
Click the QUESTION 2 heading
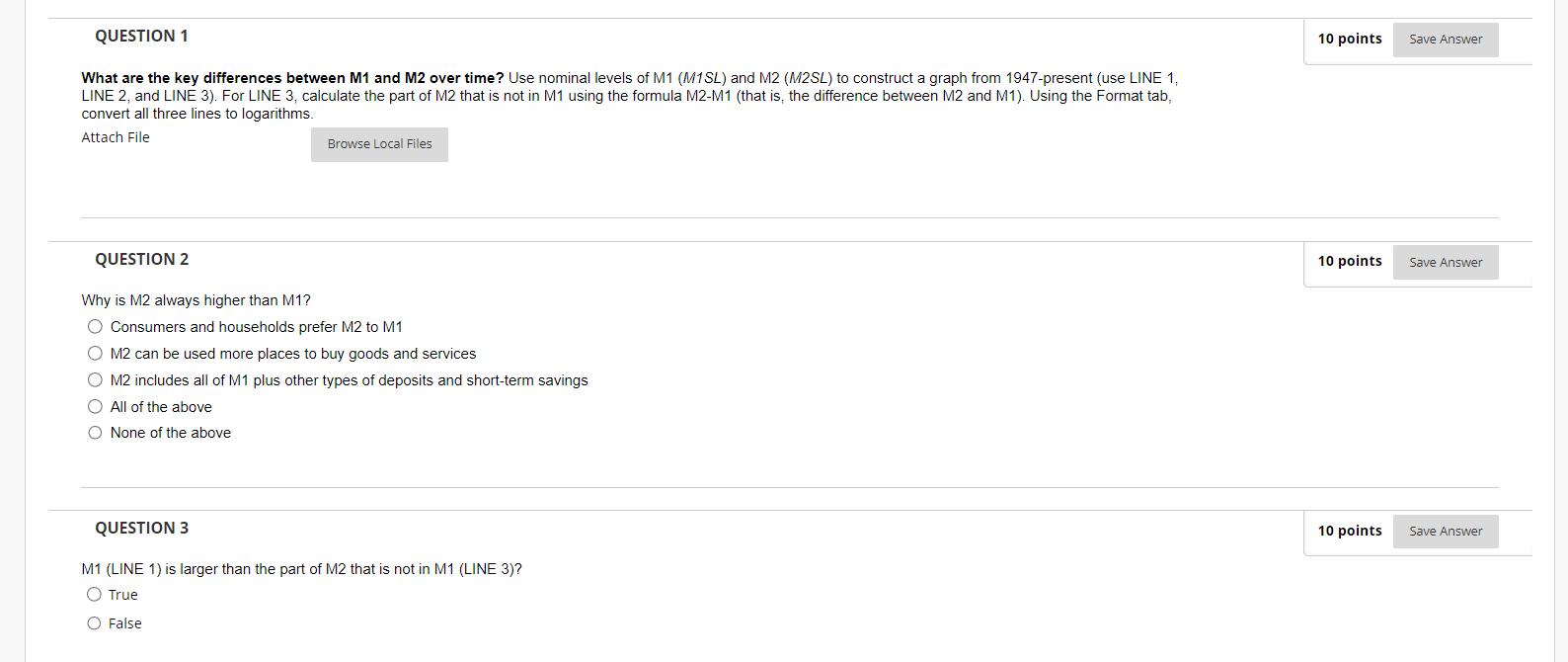click(x=141, y=259)
